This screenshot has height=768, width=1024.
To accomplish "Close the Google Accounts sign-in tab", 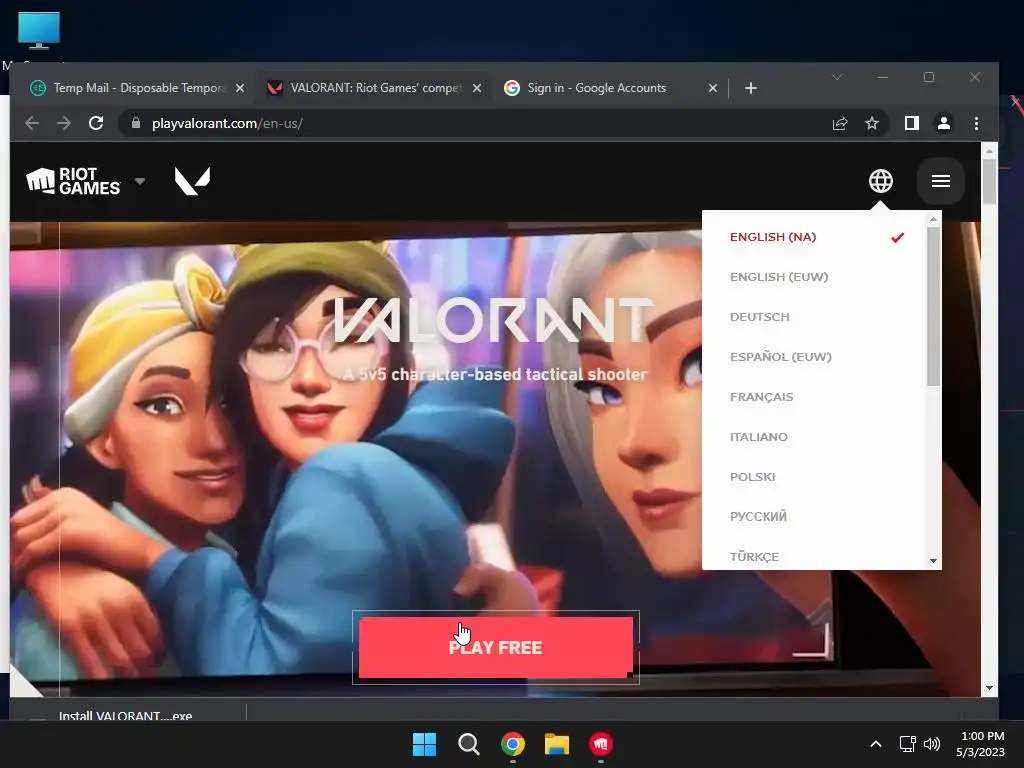I will [712, 88].
